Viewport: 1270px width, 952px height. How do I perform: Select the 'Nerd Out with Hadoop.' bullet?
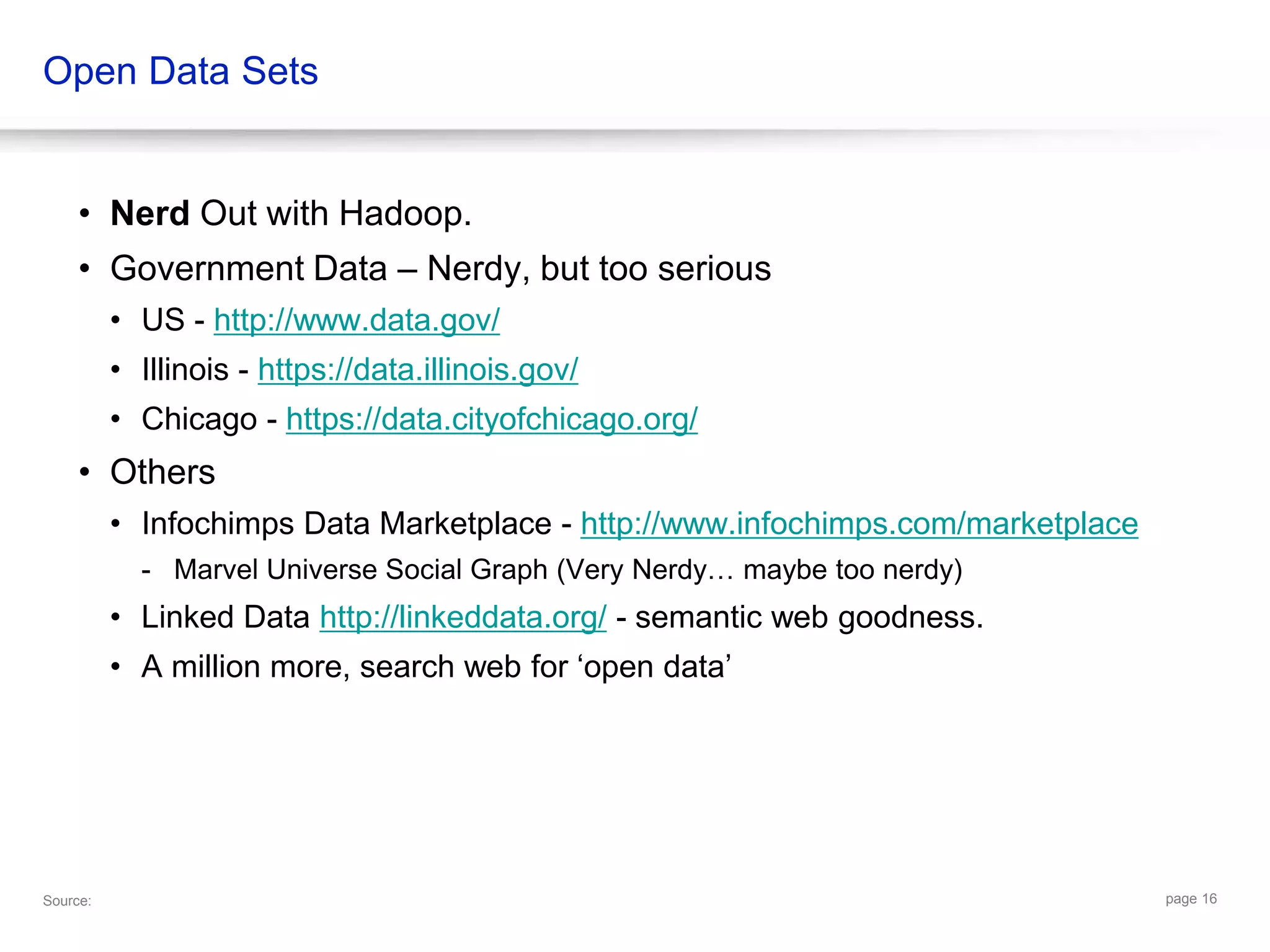click(291, 214)
